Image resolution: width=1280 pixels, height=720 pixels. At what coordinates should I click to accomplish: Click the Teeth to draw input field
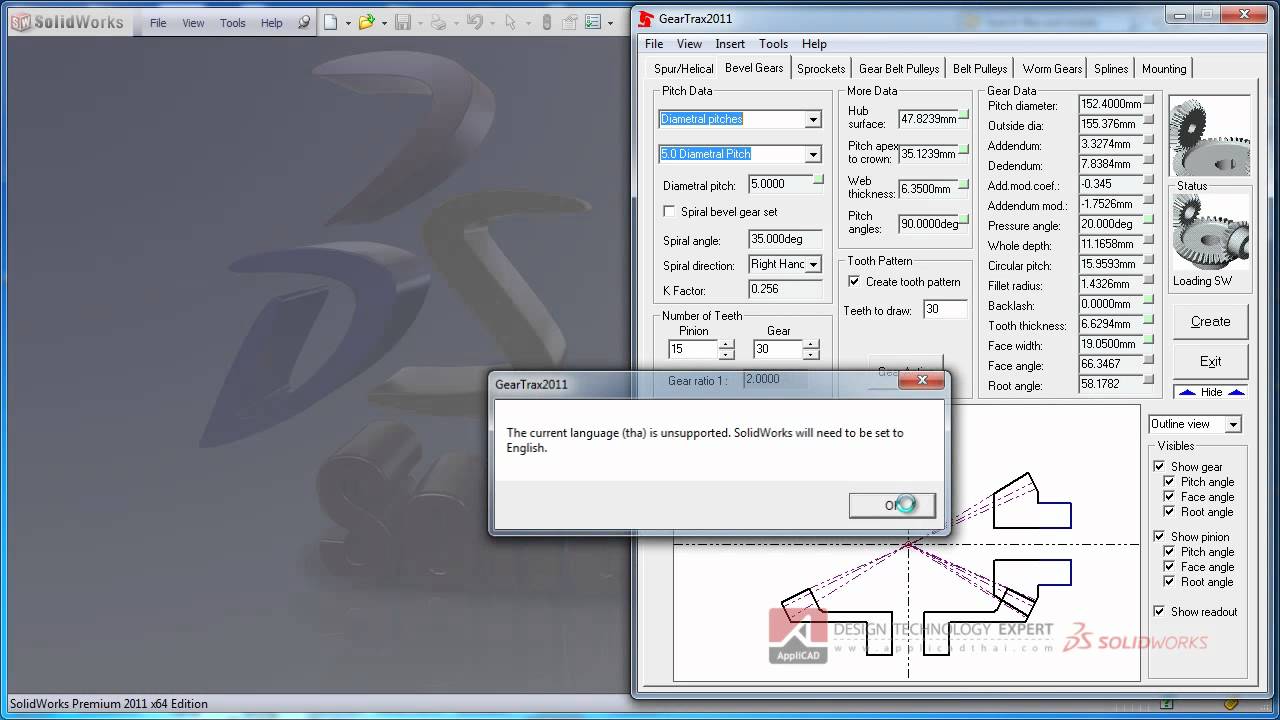945,310
